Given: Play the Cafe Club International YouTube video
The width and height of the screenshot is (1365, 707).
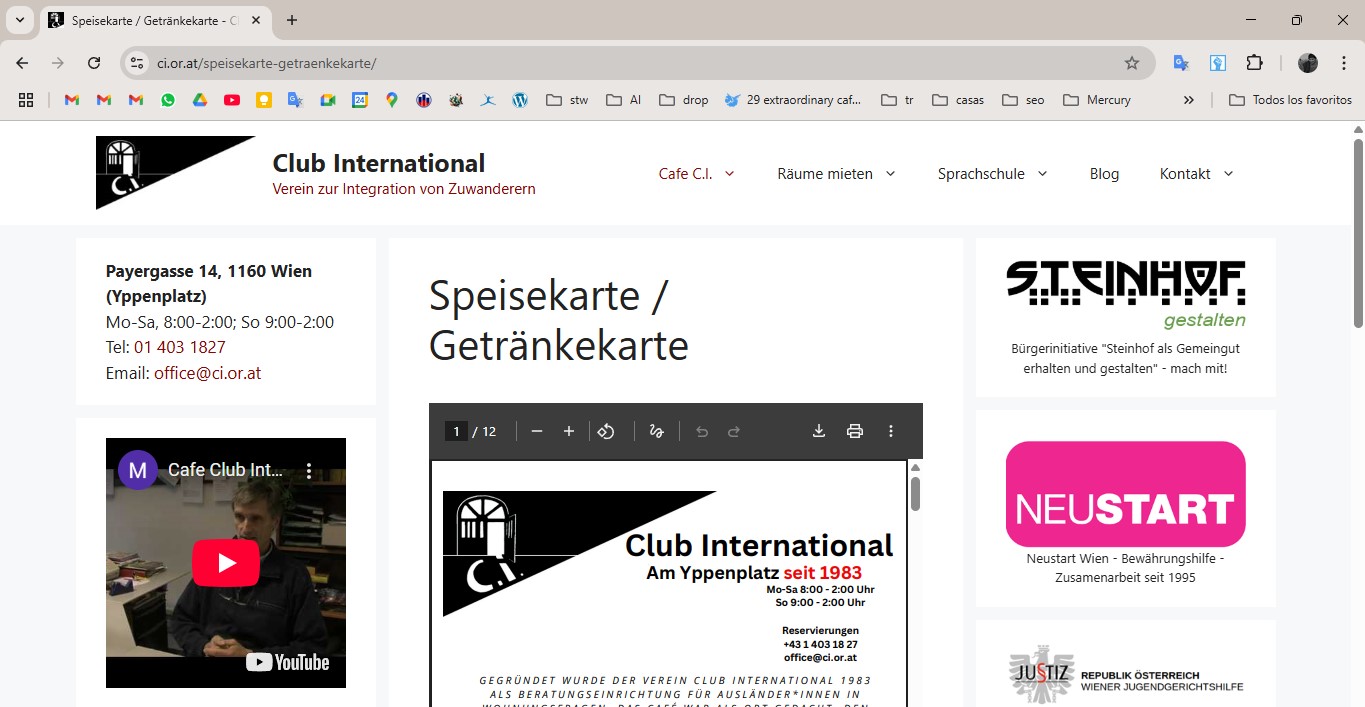Looking at the screenshot, I should (226, 563).
